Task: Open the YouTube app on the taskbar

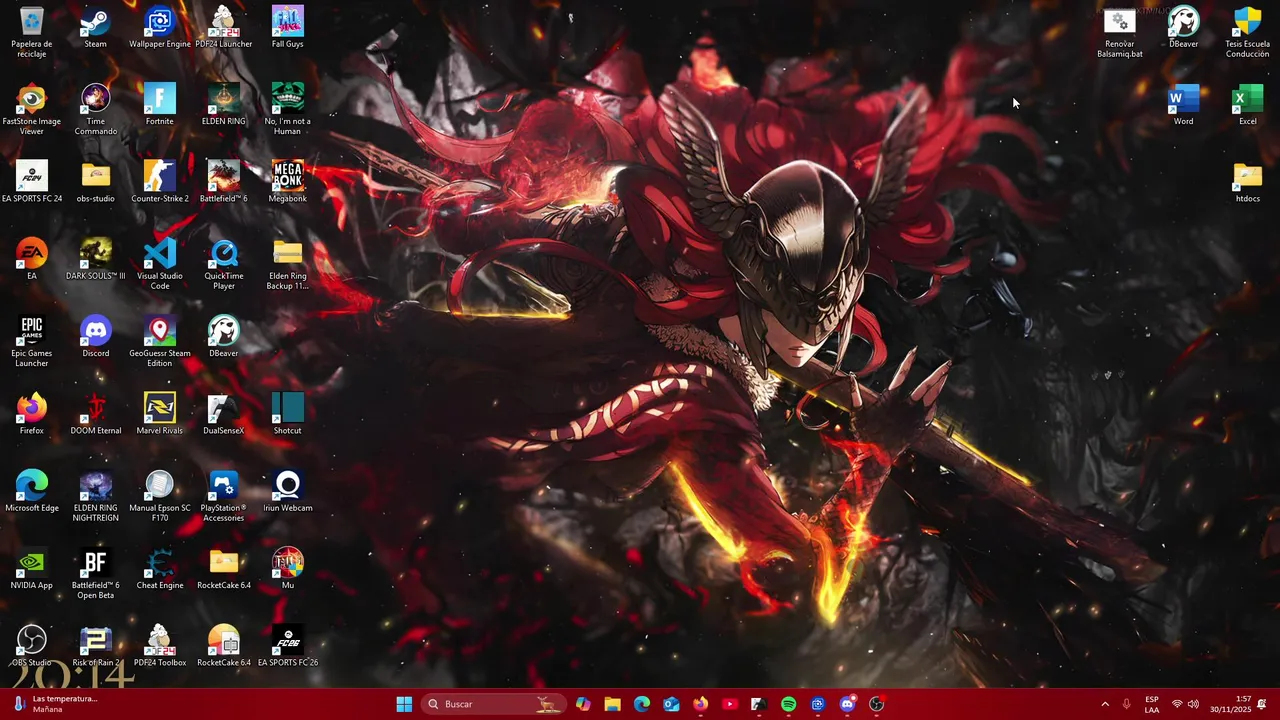Action: pos(729,704)
